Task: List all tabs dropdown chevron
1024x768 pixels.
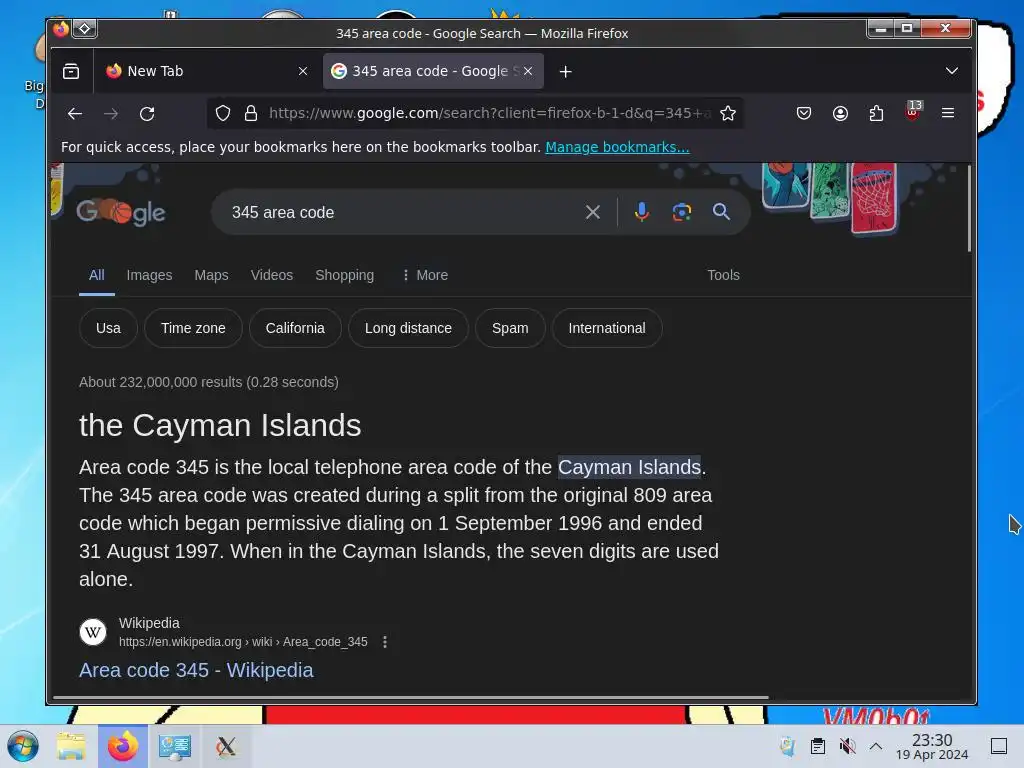Action: 952,71
